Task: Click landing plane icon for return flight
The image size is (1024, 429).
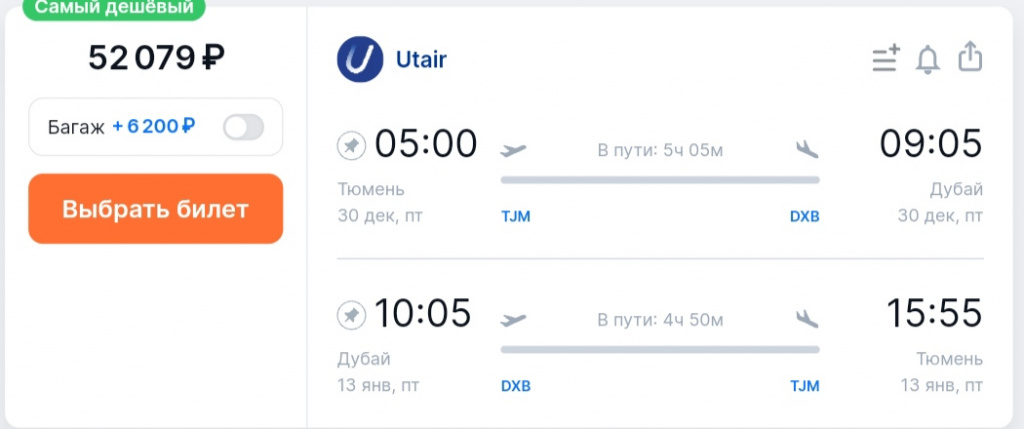Action: coord(807,320)
